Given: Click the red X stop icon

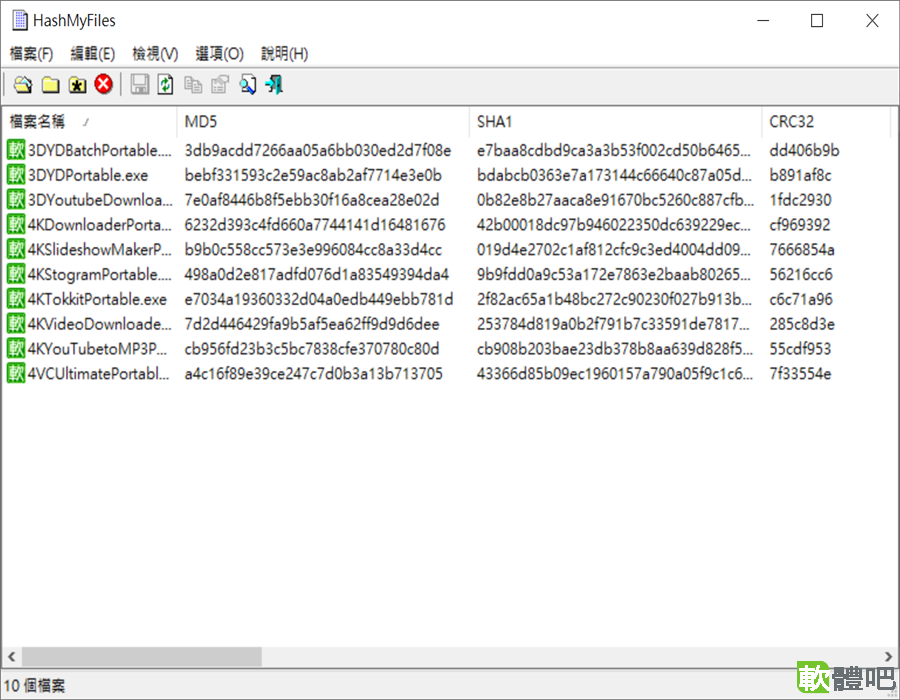Looking at the screenshot, I should pyautogui.click(x=104, y=84).
